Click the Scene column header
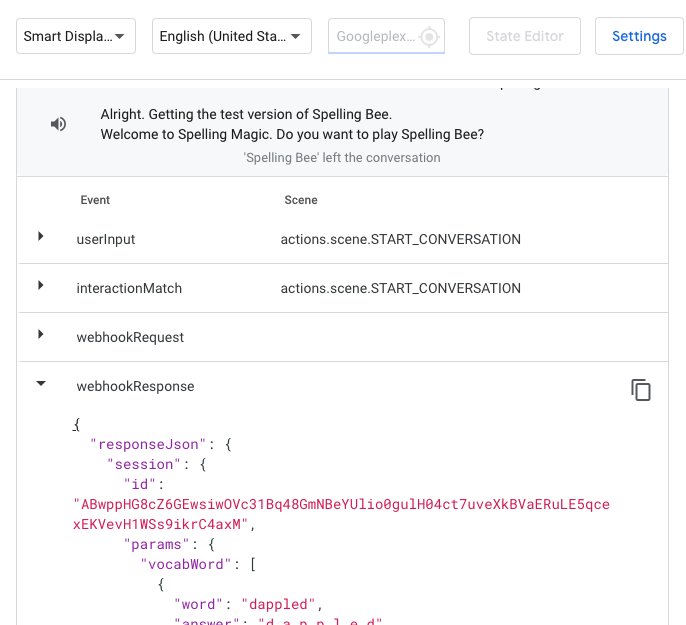 (x=301, y=200)
